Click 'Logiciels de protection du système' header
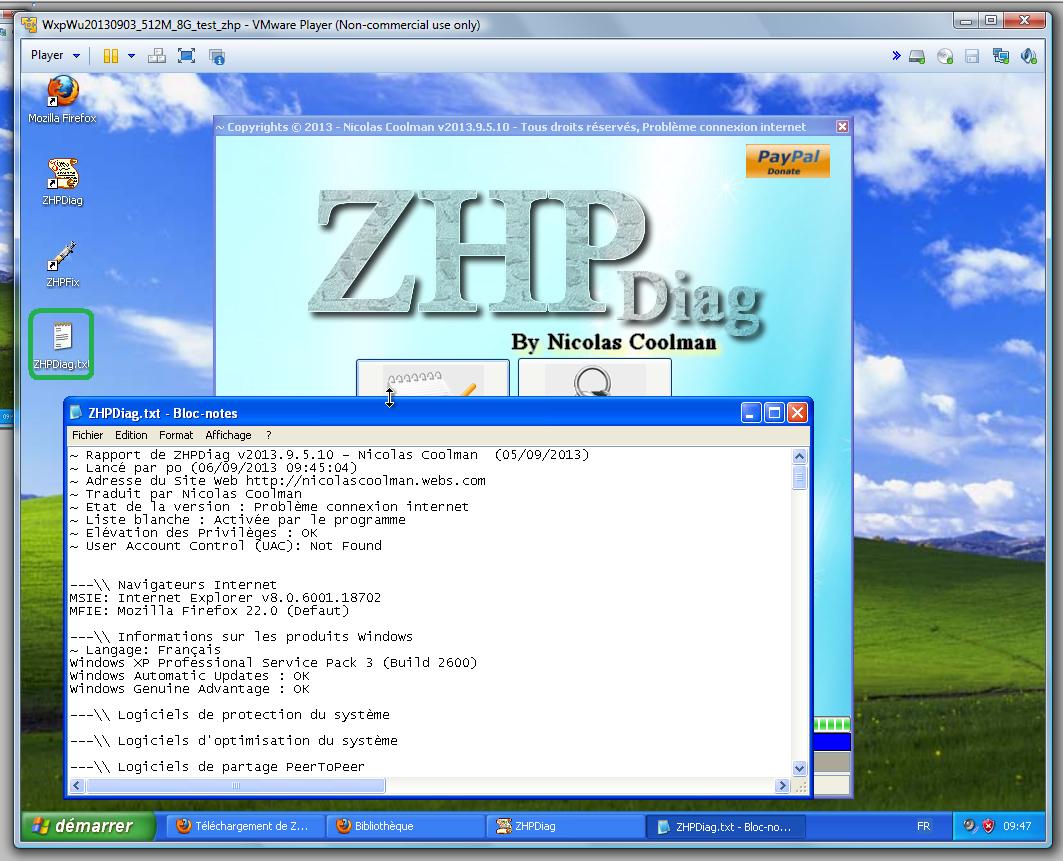 pyautogui.click(x=230, y=715)
